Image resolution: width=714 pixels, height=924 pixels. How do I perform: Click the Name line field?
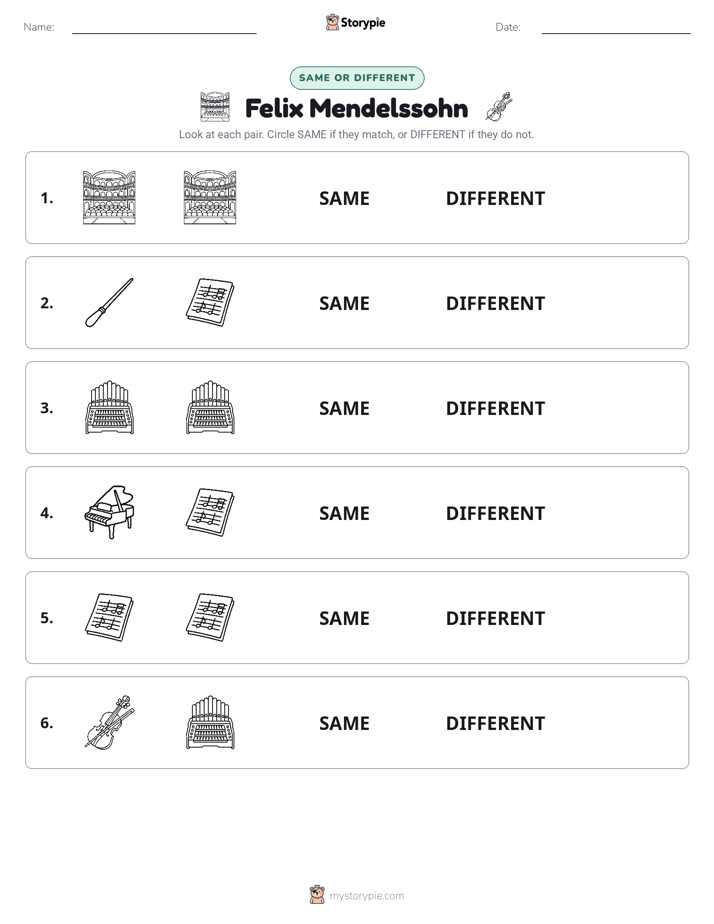[x=164, y=27]
